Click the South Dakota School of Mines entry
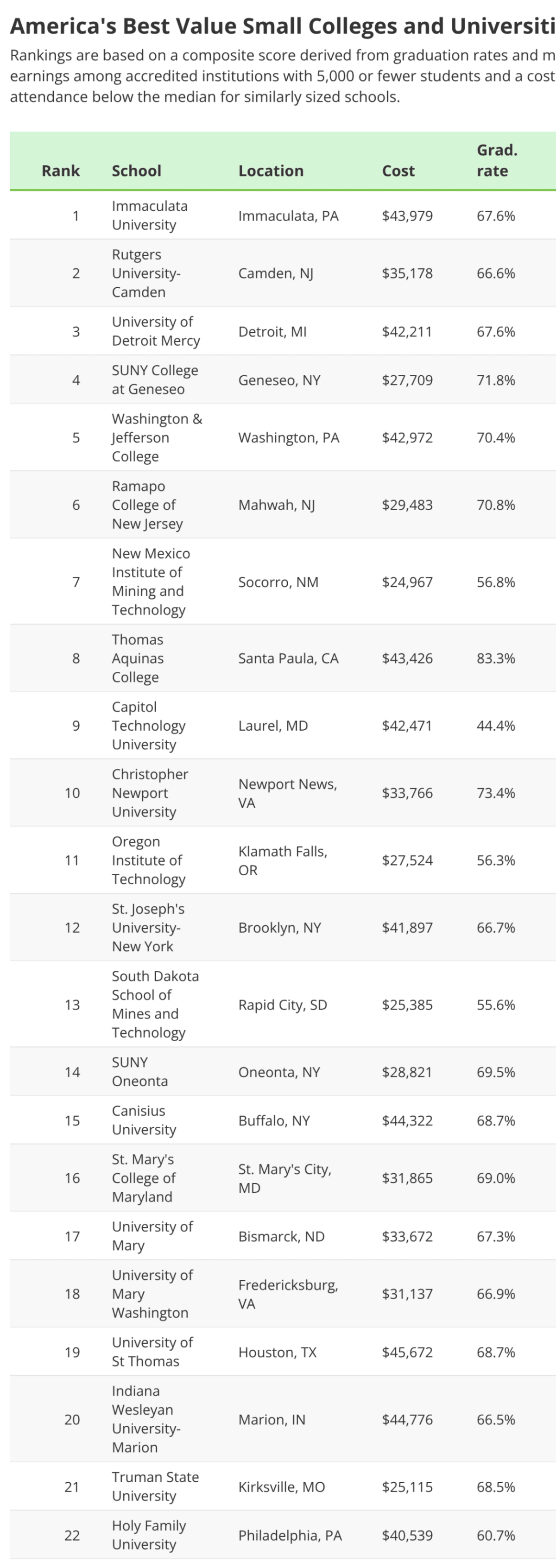 155,1005
